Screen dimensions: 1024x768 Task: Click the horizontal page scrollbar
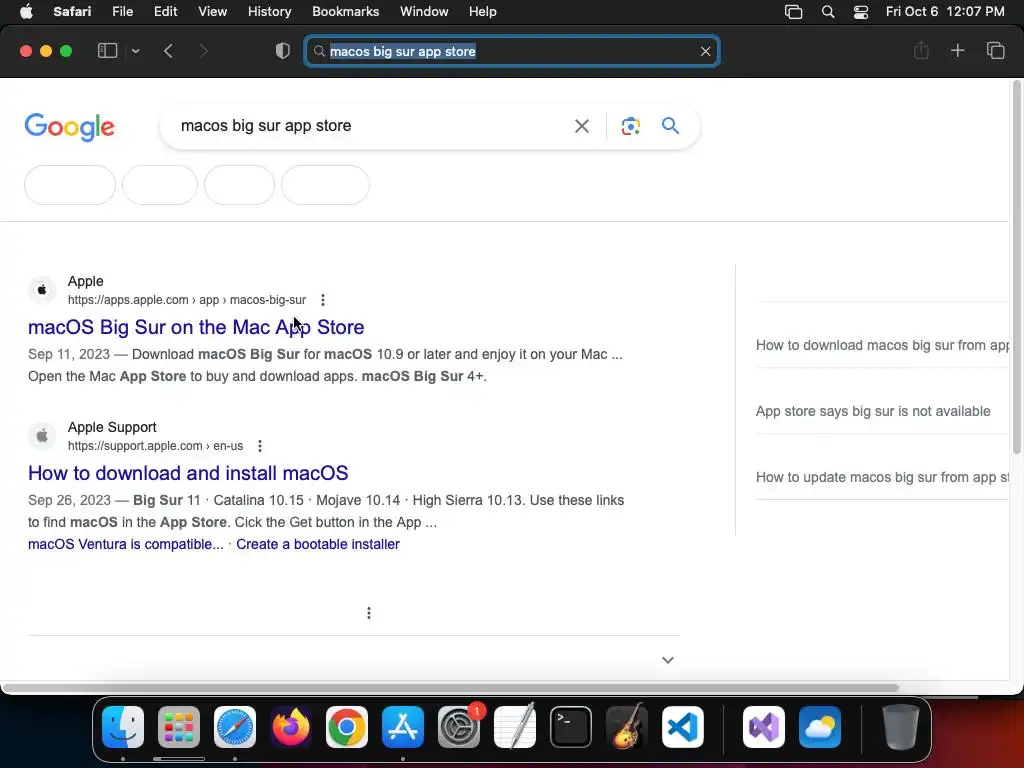[x=451, y=688]
